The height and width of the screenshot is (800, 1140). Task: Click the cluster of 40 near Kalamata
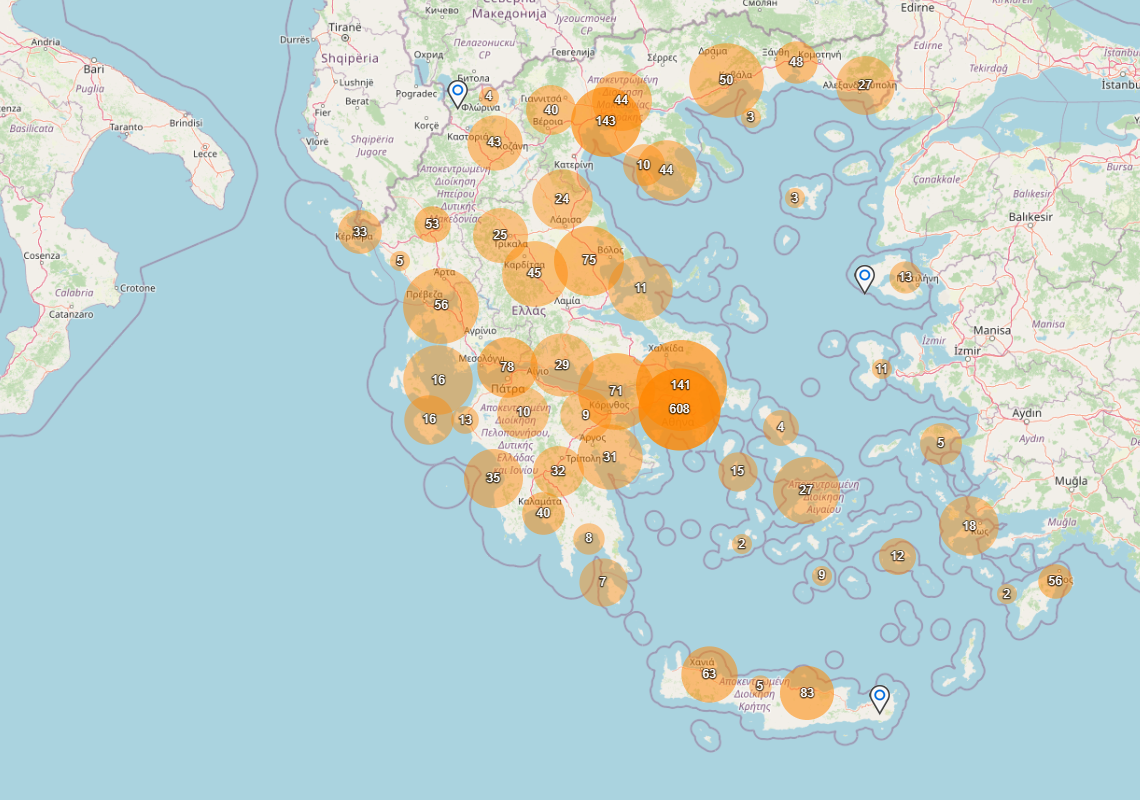542,512
